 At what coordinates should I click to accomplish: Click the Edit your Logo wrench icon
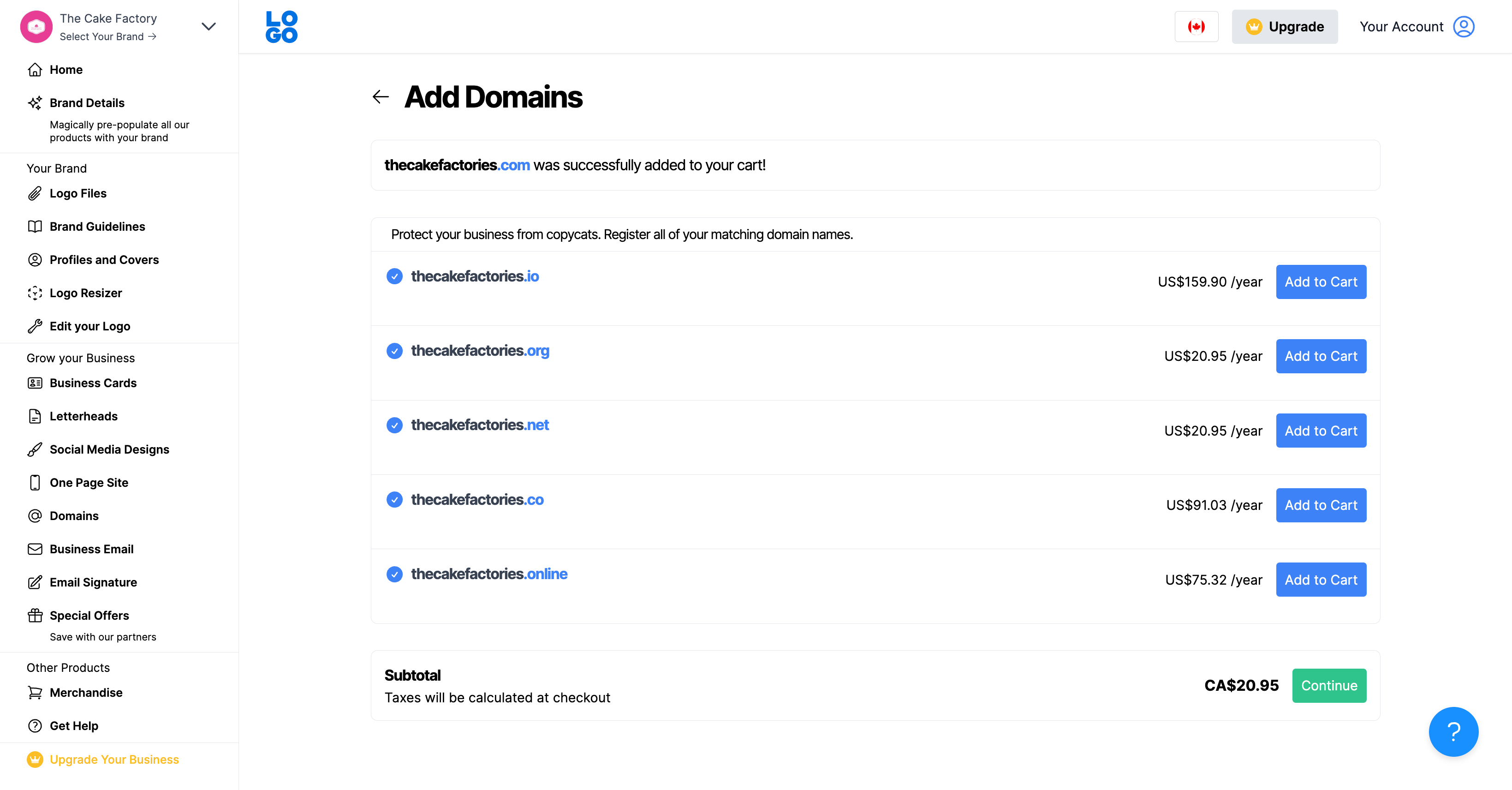pos(35,326)
